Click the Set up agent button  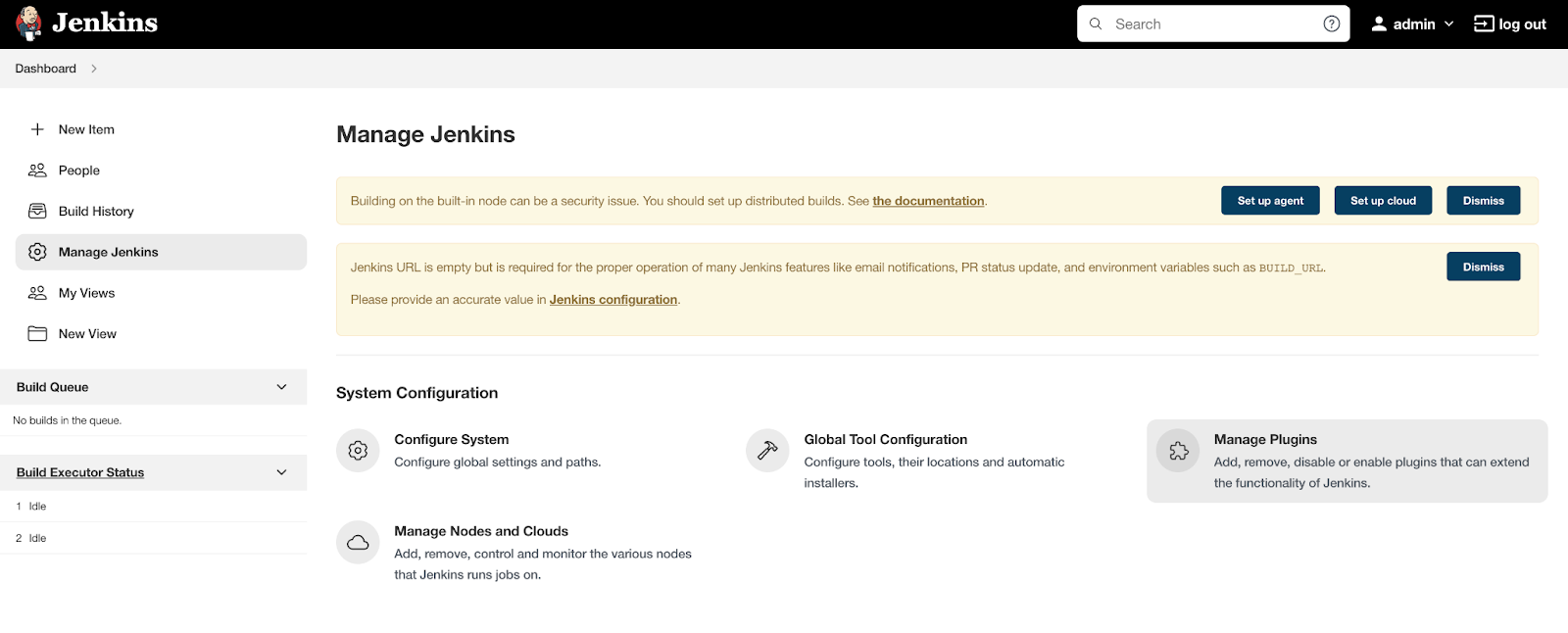point(1270,200)
